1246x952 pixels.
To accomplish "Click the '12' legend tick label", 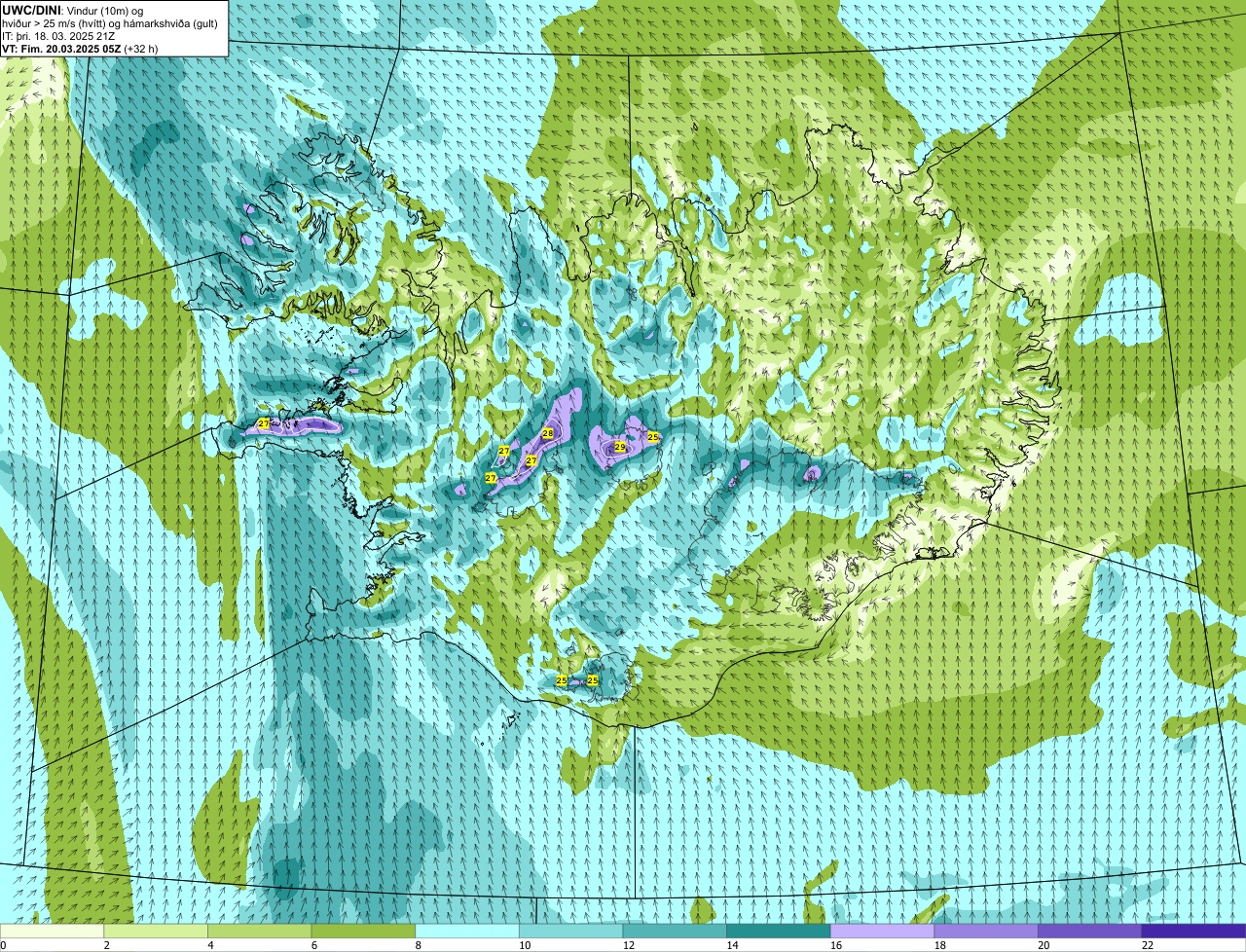I will [x=629, y=945].
